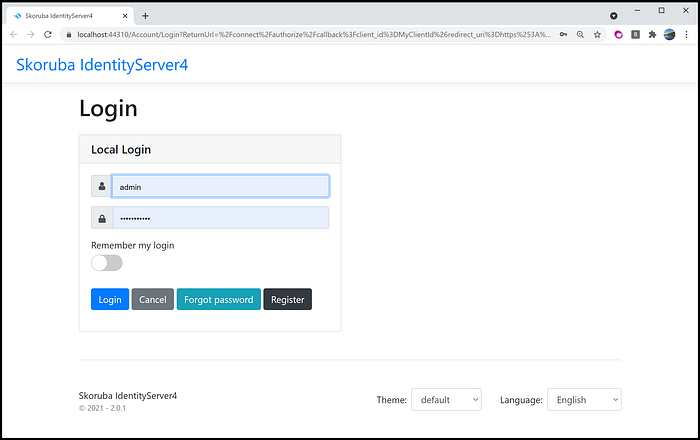
Task: Click the browser back arrow
Action: [x=14, y=34]
